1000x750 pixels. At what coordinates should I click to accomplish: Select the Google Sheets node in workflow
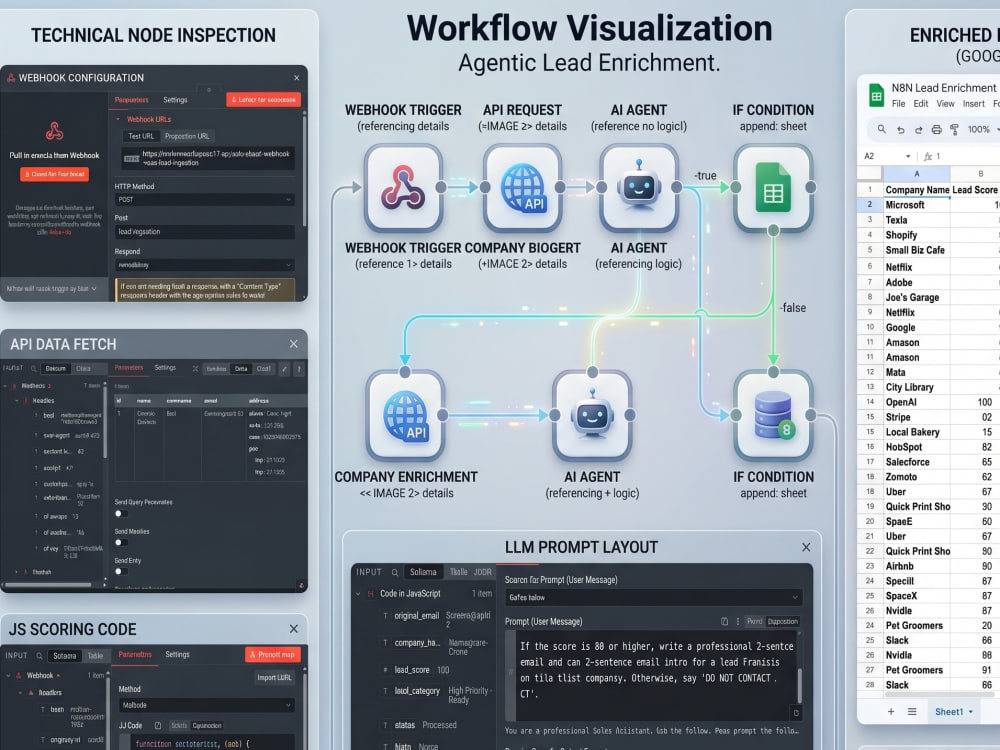point(773,188)
